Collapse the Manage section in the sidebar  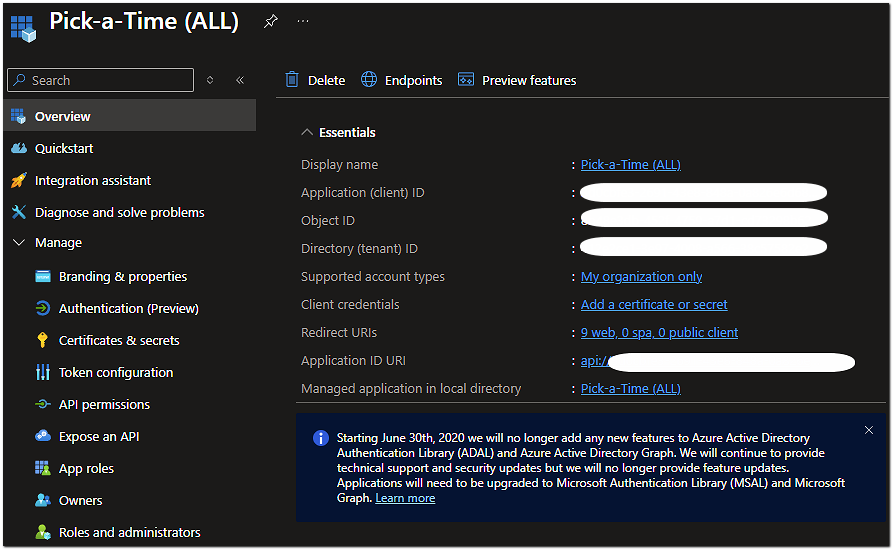(18, 243)
